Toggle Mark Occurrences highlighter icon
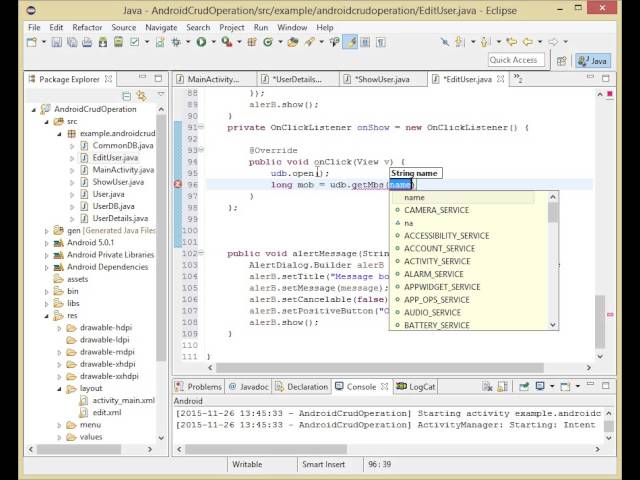The height and width of the screenshot is (480, 640). pyautogui.click(x=350, y=42)
